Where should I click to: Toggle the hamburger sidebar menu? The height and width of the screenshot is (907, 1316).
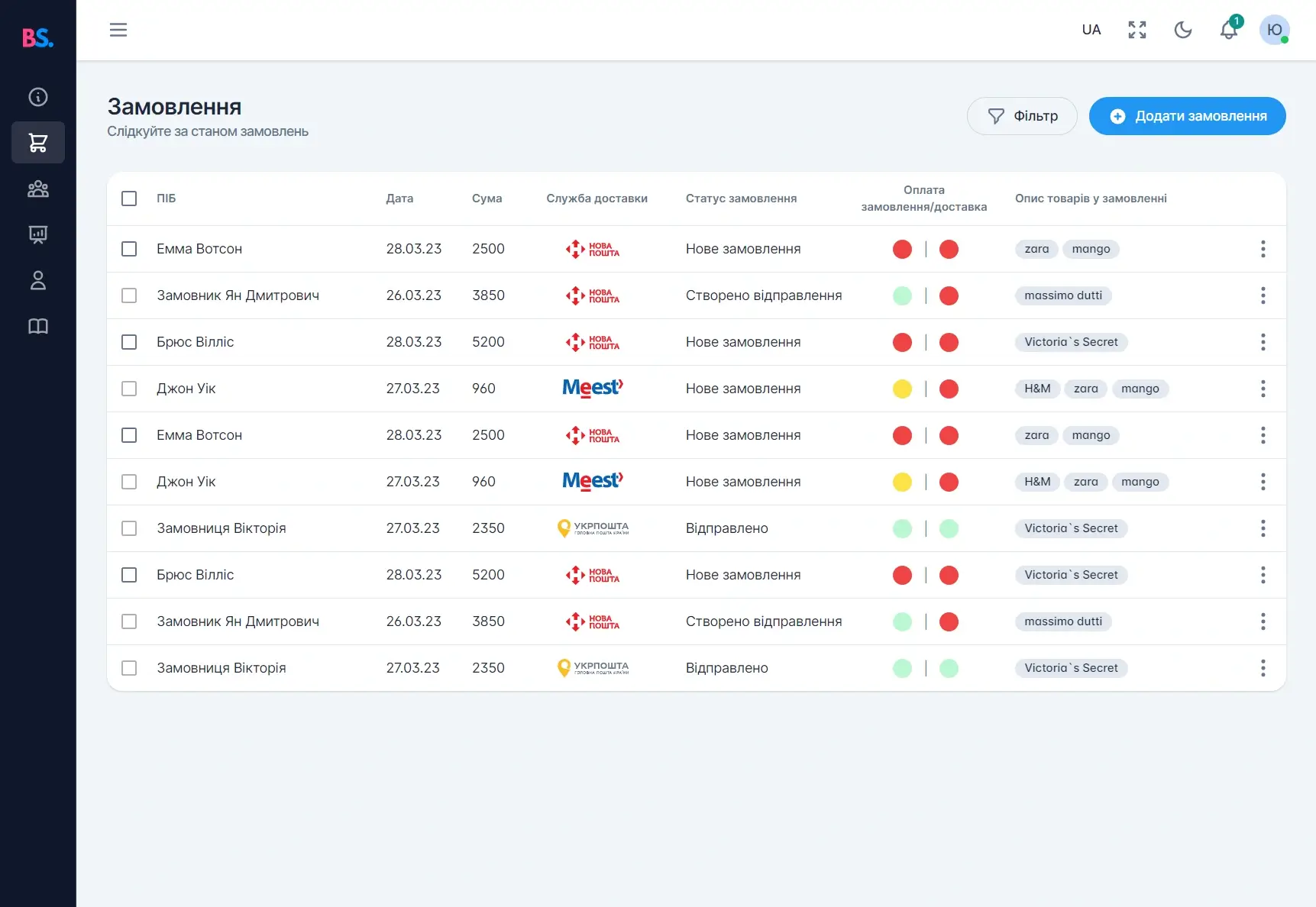tap(118, 30)
